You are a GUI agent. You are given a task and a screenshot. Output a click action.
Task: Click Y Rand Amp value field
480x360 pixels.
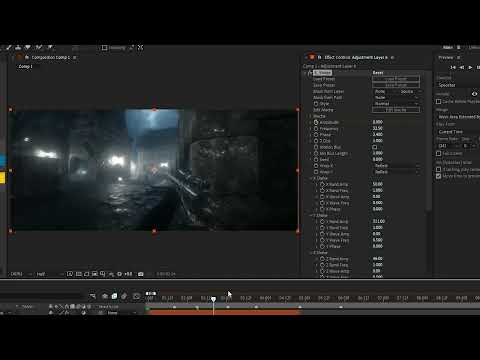point(379,222)
